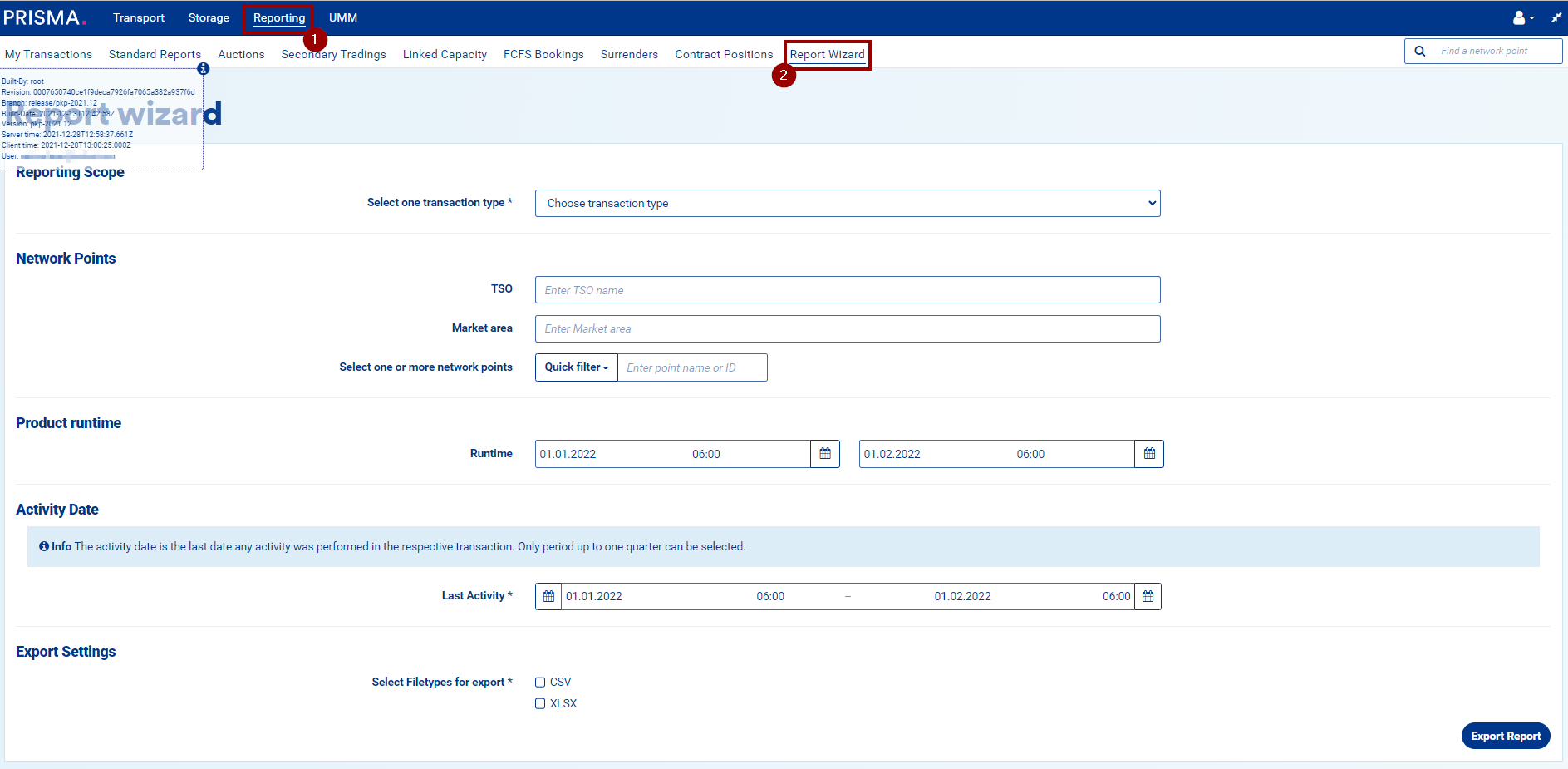Click the Enter TSO name field
Screen dimensions: 1568x769
tap(848, 290)
